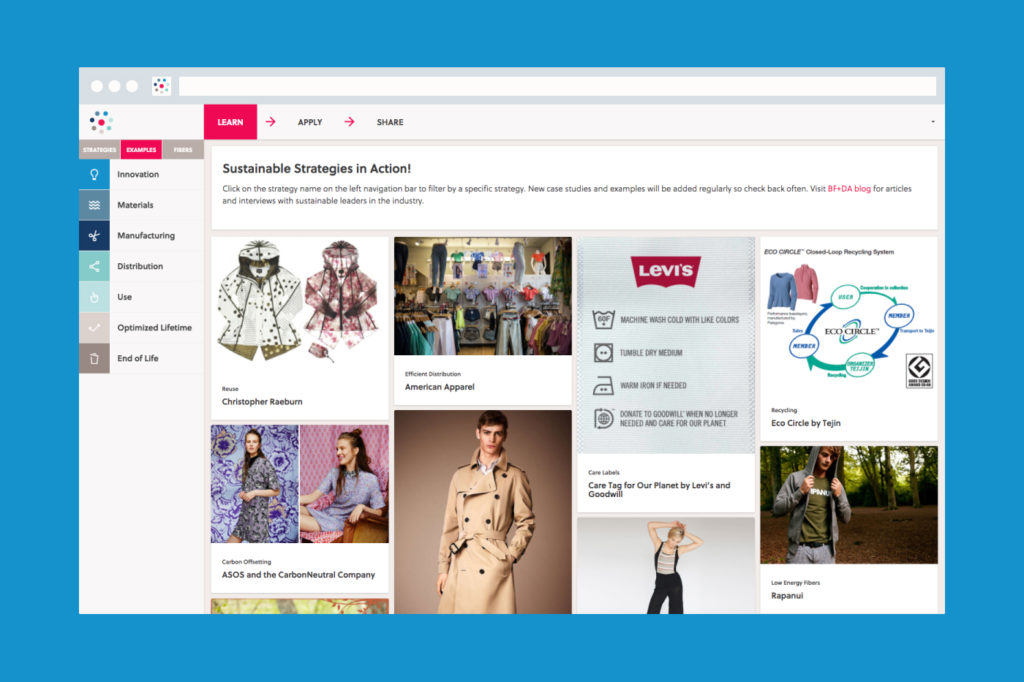Open the Christopher Raeburn case study title
The image size is (1024, 682).
262,402
